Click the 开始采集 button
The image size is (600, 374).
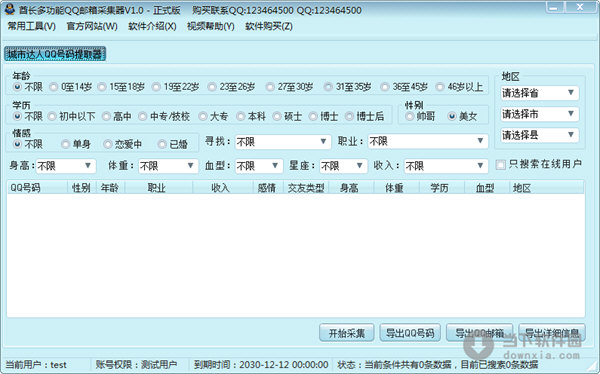pos(347,333)
